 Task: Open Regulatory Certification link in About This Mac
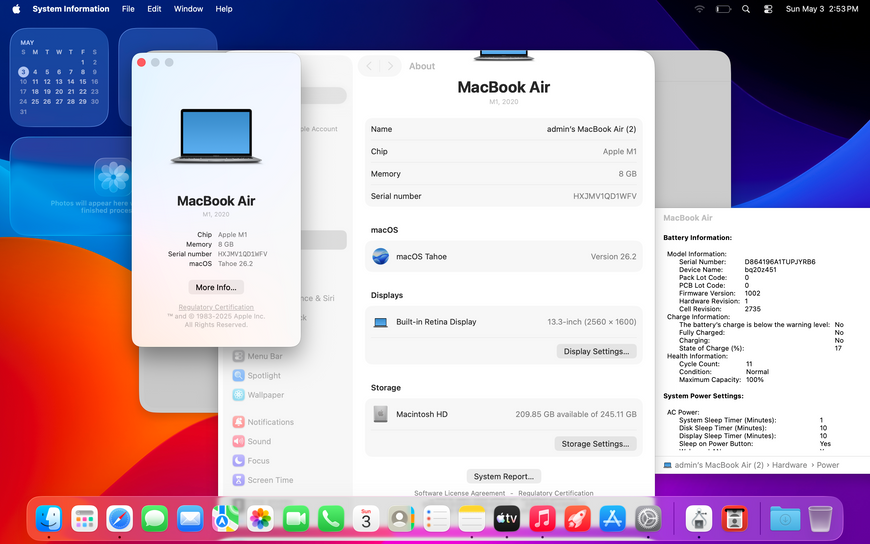pos(216,307)
